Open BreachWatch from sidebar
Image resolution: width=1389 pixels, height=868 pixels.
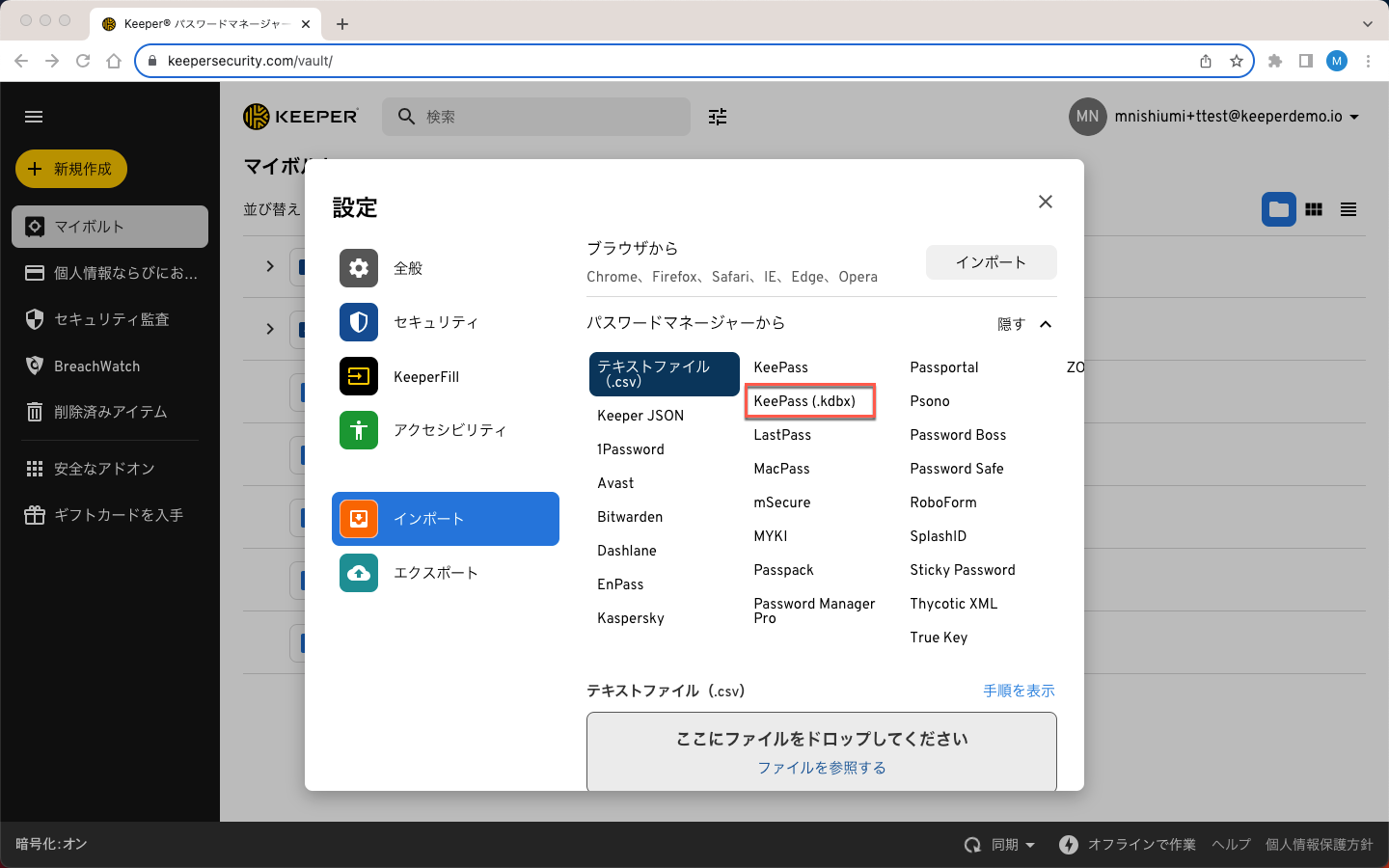click(x=96, y=366)
